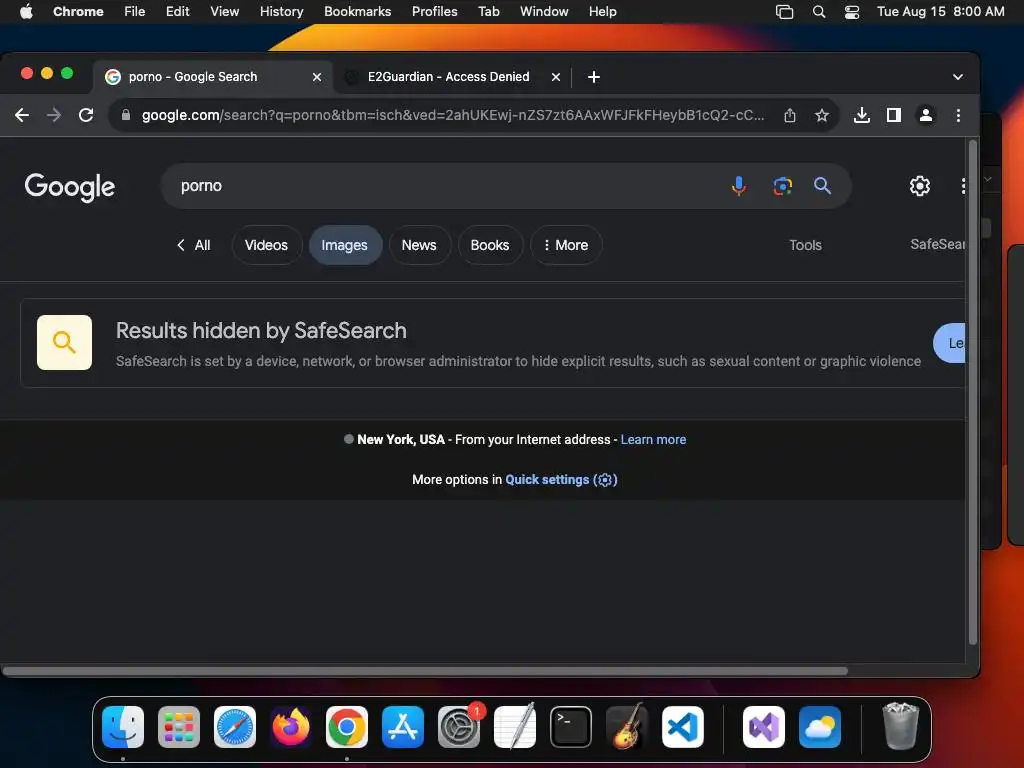Open the File menu
1024x768 pixels.
point(135,12)
